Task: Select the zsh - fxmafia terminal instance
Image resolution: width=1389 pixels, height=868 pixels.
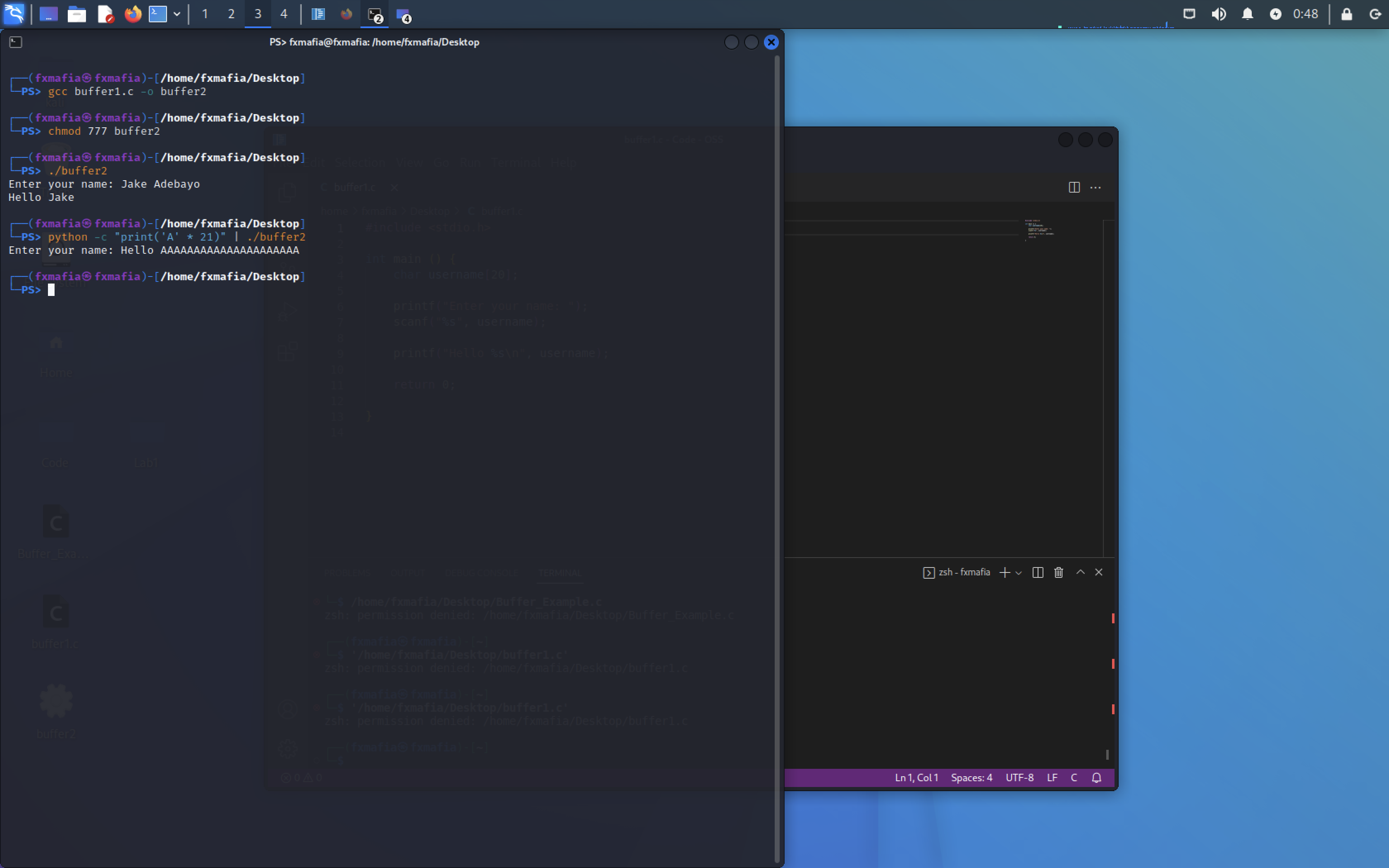Action: click(x=957, y=572)
